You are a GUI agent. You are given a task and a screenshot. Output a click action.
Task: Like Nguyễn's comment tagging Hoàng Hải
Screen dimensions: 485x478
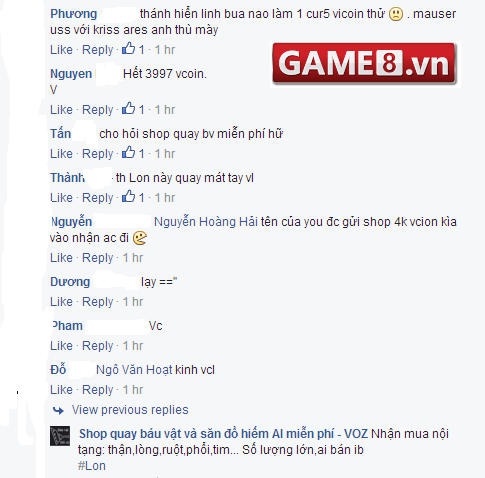pos(61,258)
